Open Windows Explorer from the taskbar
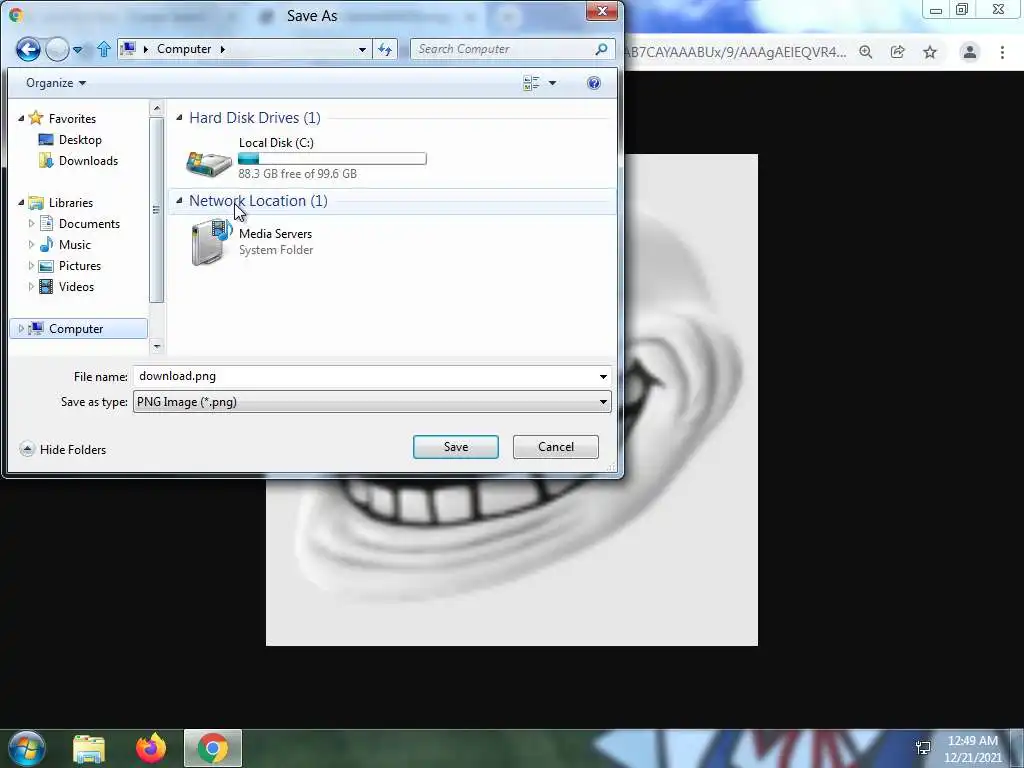 (x=89, y=748)
